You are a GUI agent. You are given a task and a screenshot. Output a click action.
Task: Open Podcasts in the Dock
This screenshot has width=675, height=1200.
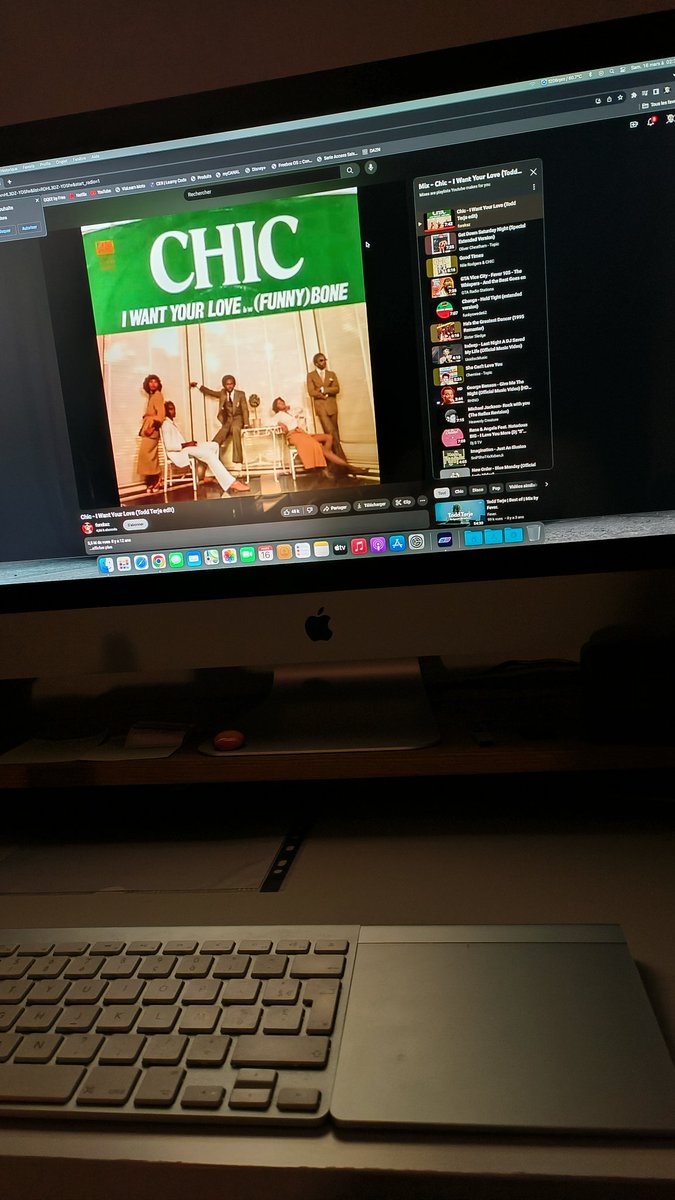pos(377,546)
